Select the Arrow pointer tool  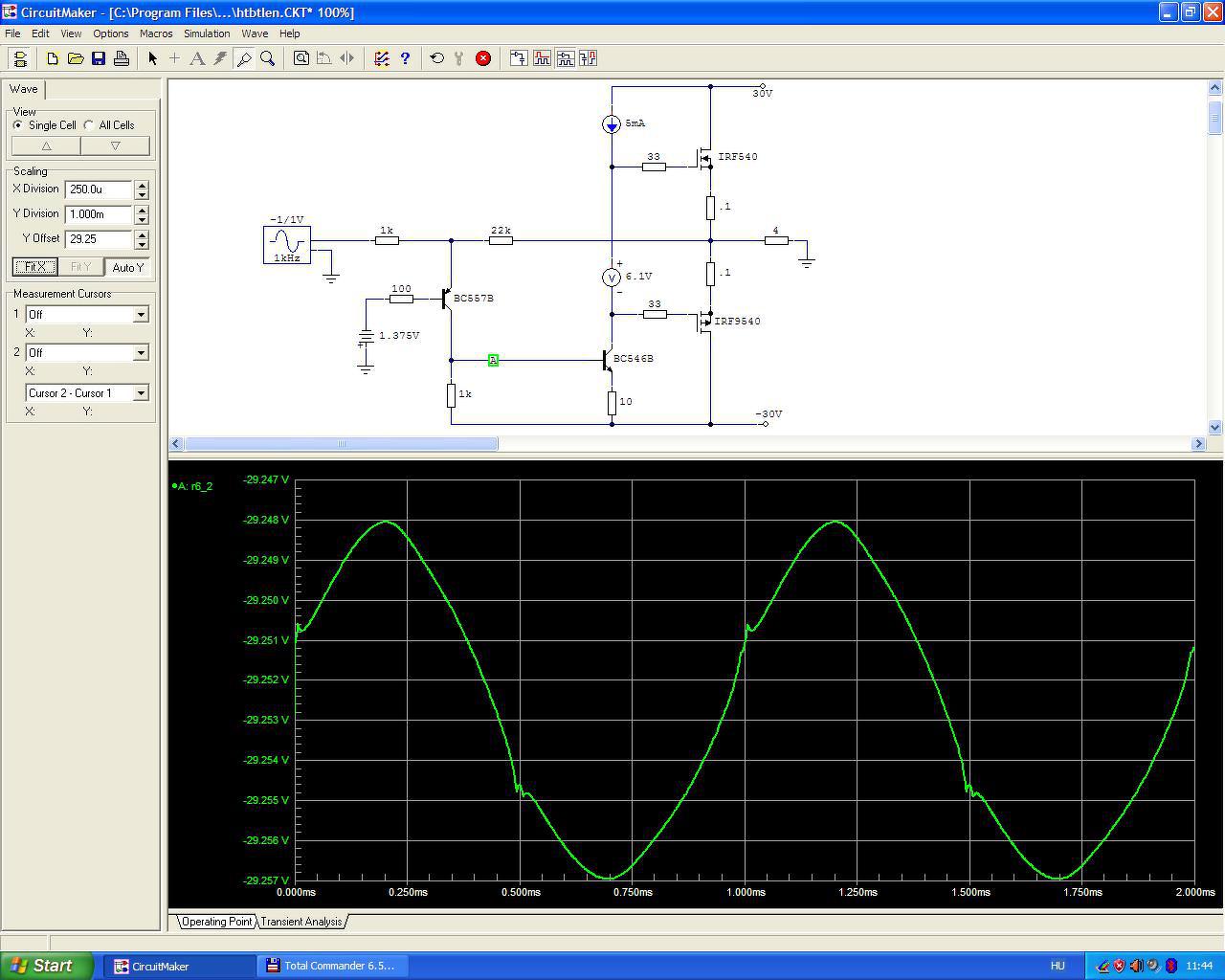click(152, 58)
